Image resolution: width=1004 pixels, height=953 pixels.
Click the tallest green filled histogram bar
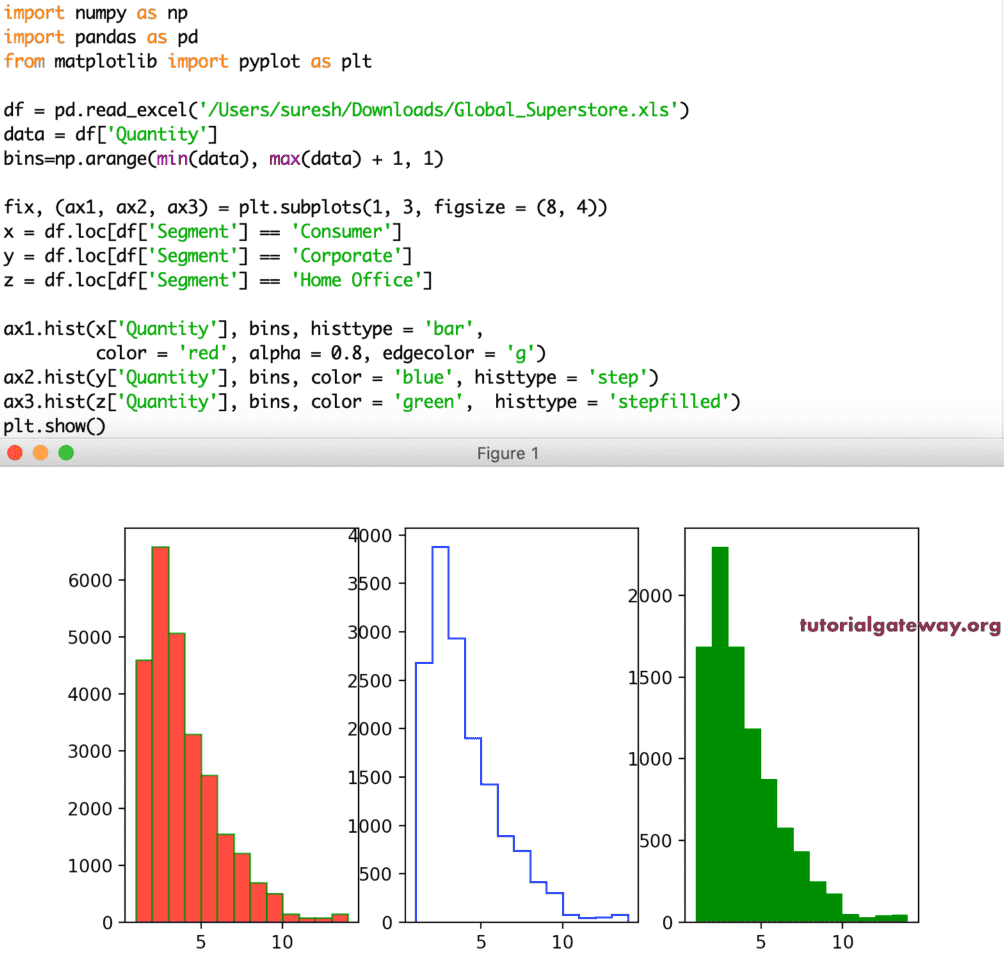[x=720, y=734]
